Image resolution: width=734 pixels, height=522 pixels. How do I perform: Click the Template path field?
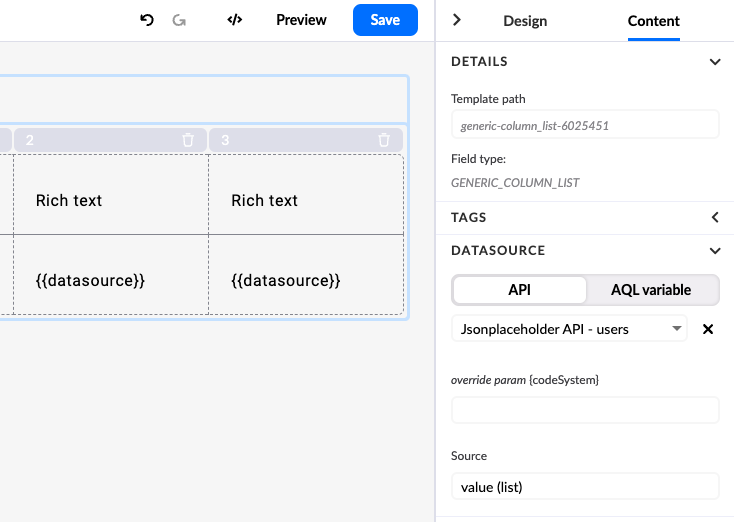click(x=585, y=125)
